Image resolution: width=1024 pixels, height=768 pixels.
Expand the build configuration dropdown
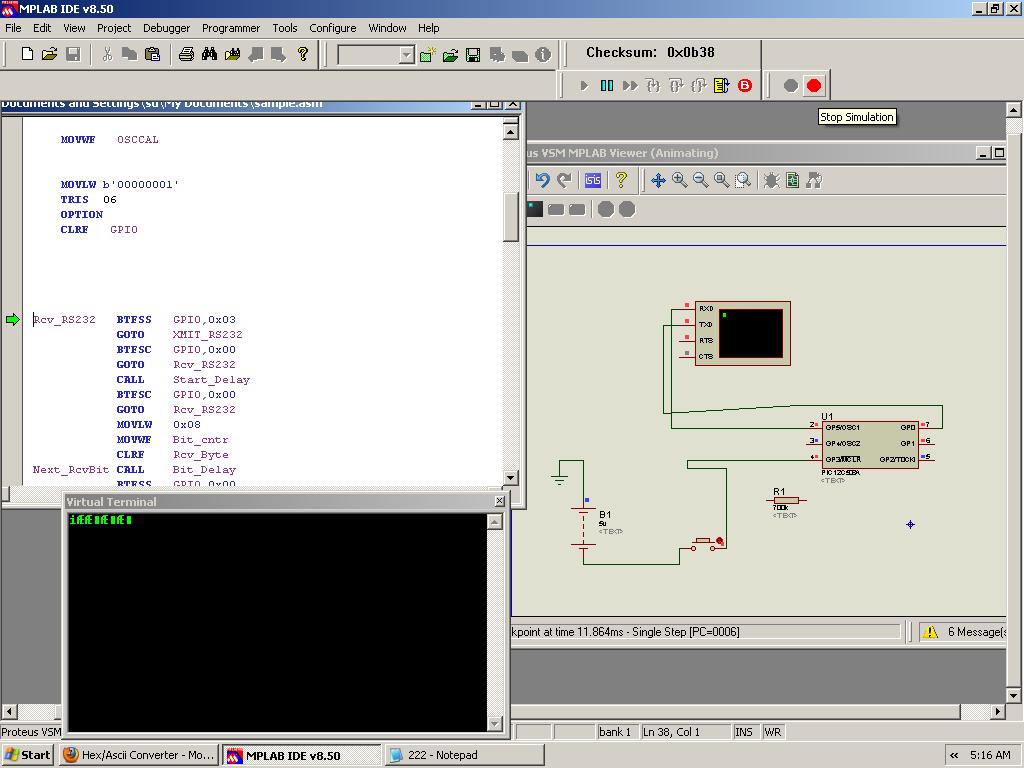tap(406, 55)
